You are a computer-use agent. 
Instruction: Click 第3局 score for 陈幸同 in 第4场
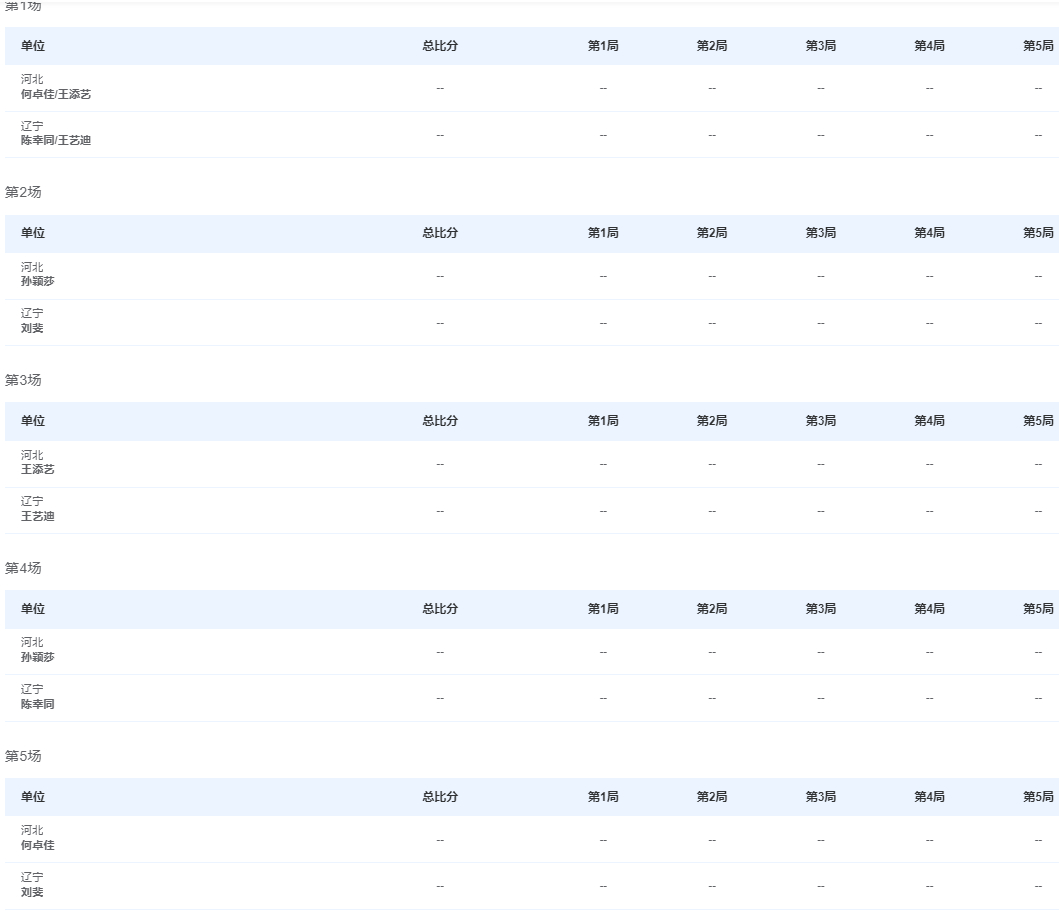pyautogui.click(x=821, y=698)
